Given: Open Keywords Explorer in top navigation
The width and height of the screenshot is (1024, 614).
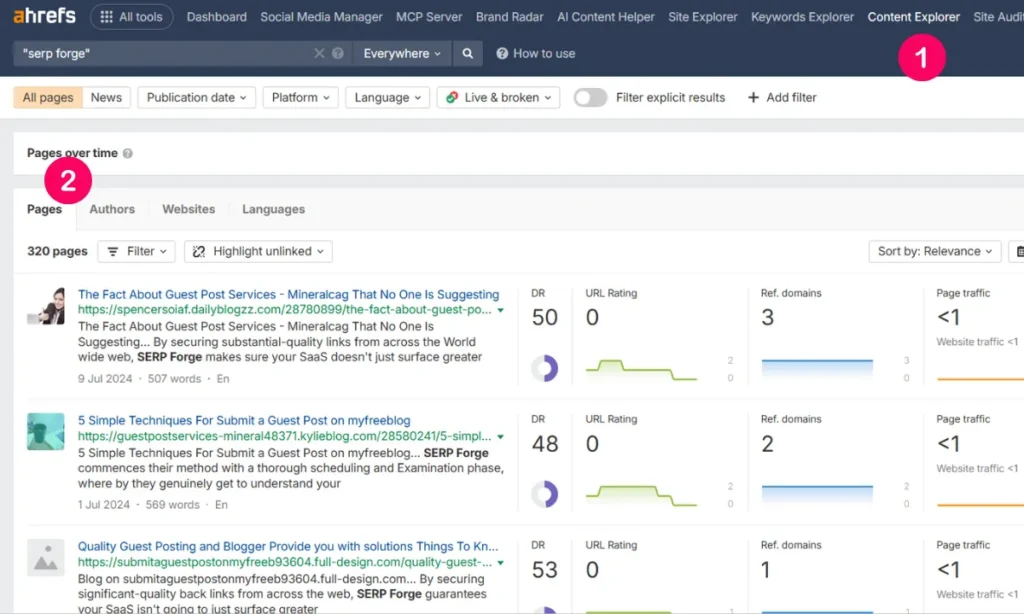Looking at the screenshot, I should tap(802, 17).
